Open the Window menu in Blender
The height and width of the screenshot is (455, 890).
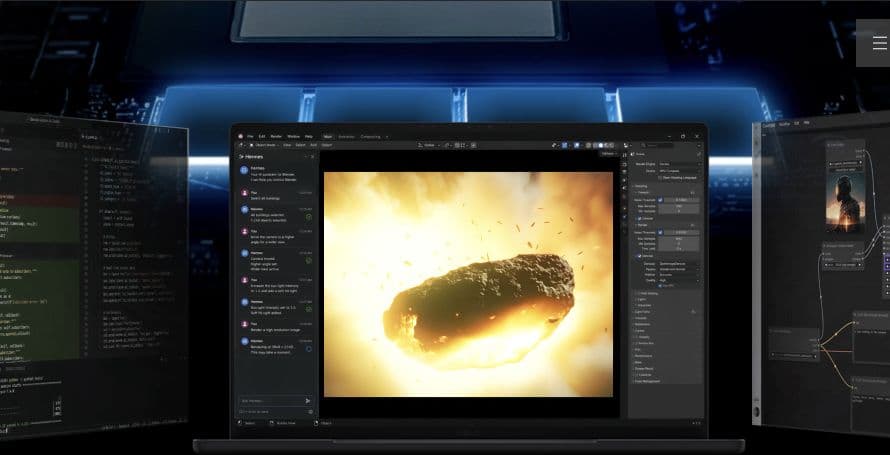coord(293,137)
